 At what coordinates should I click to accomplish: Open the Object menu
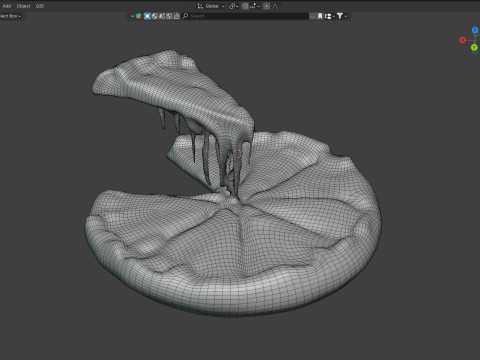pos(23,6)
